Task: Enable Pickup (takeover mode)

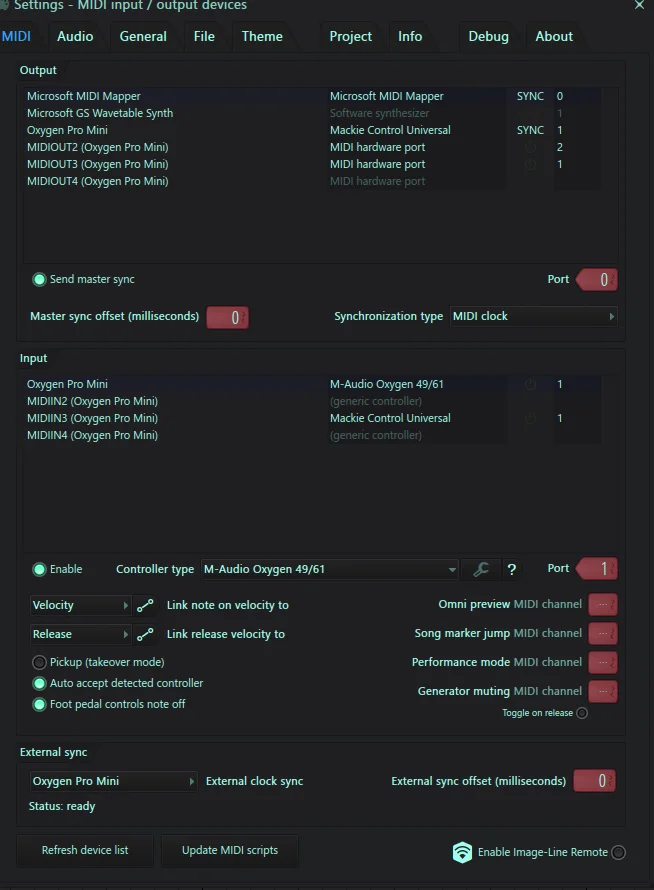Action: click(39, 662)
